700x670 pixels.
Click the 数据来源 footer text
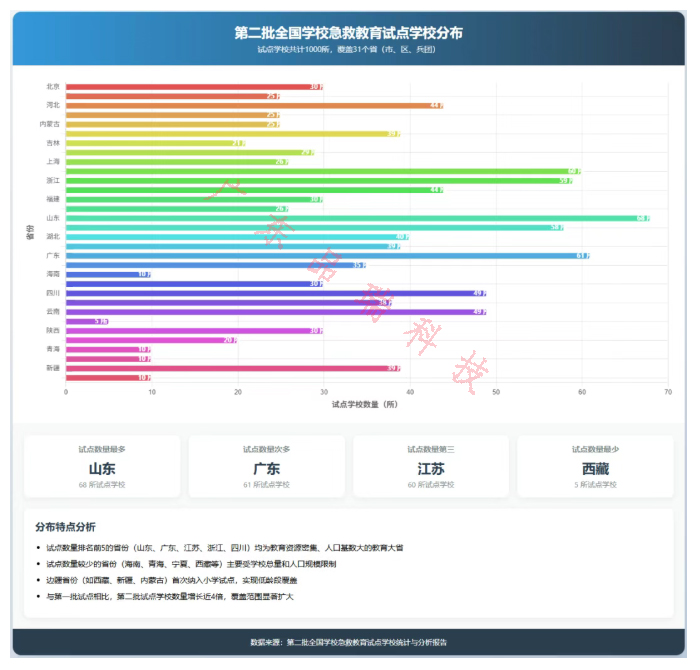point(348,642)
